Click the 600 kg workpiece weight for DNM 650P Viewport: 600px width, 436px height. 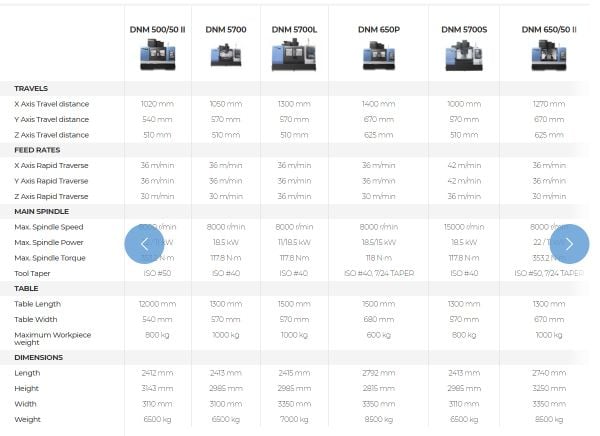pos(379,335)
